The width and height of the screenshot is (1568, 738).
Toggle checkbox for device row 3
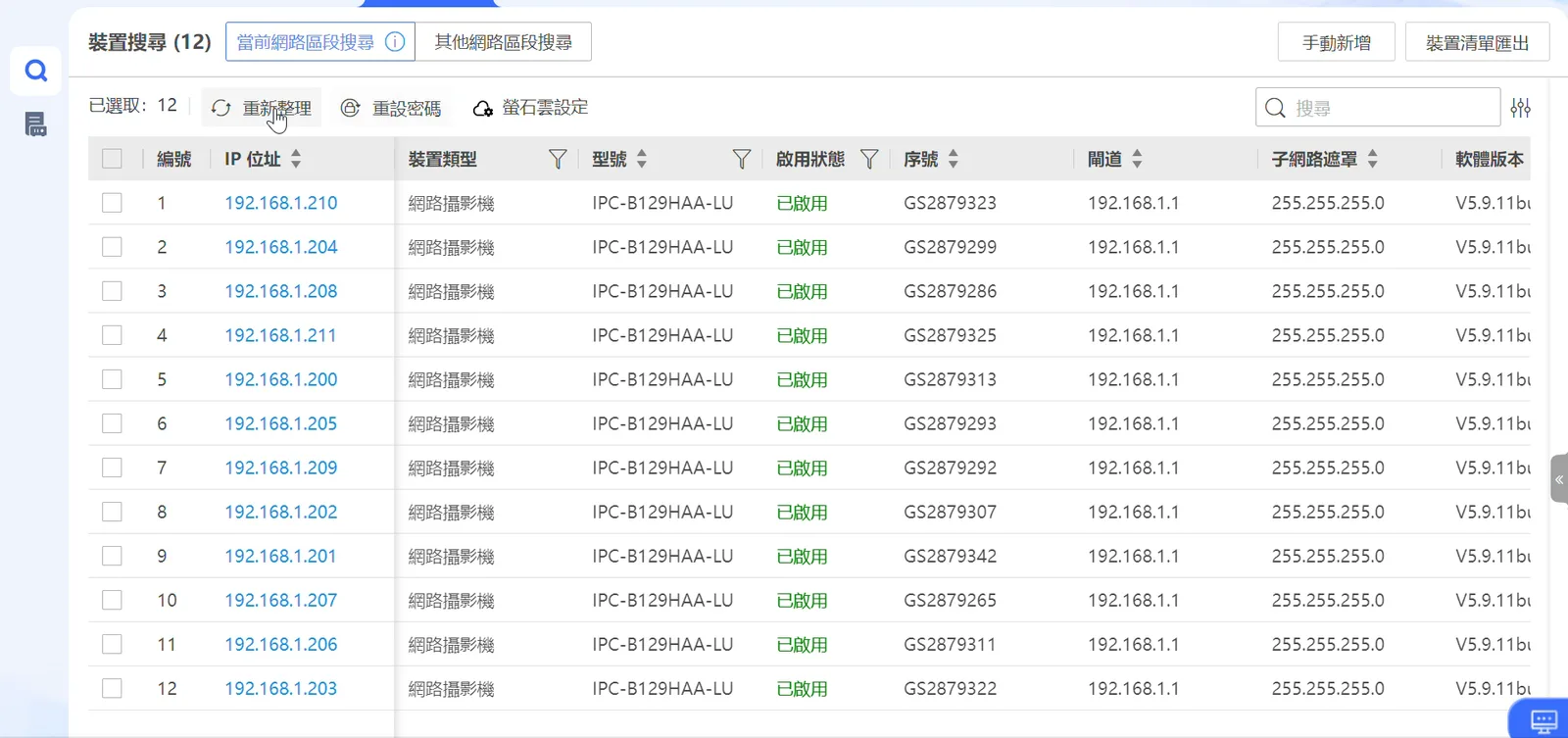(x=112, y=291)
